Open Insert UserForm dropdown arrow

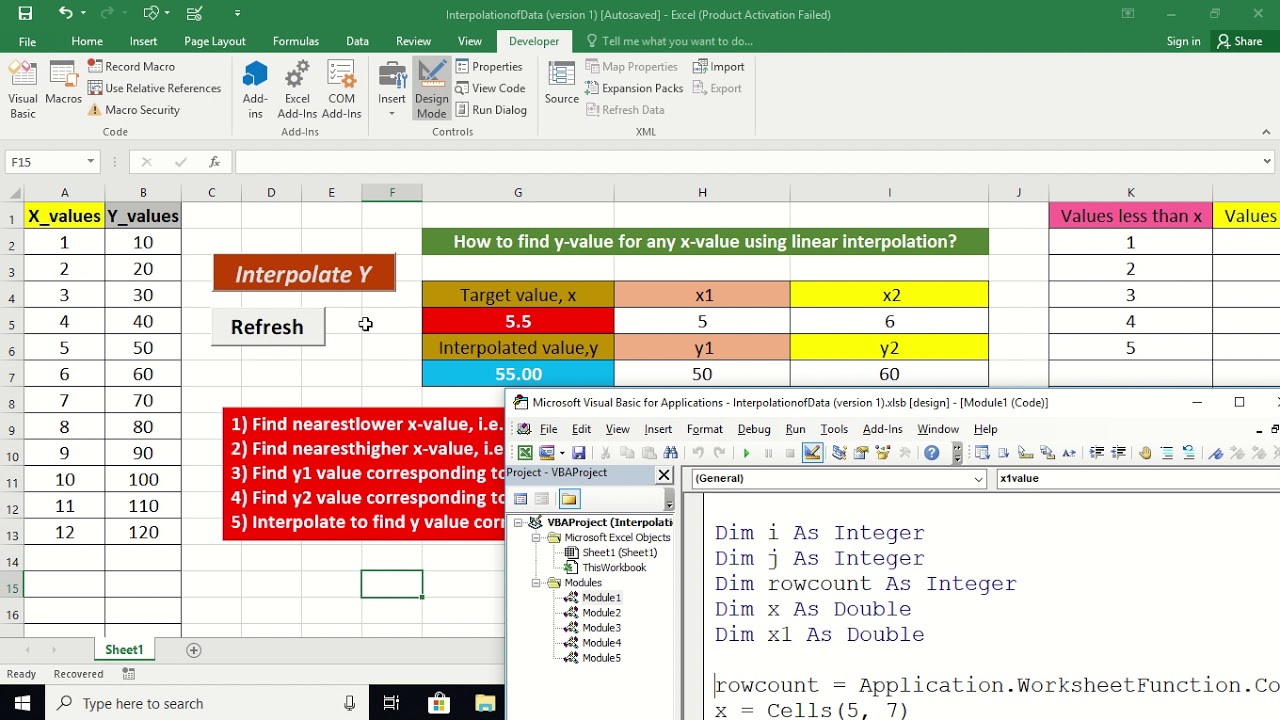click(x=563, y=453)
